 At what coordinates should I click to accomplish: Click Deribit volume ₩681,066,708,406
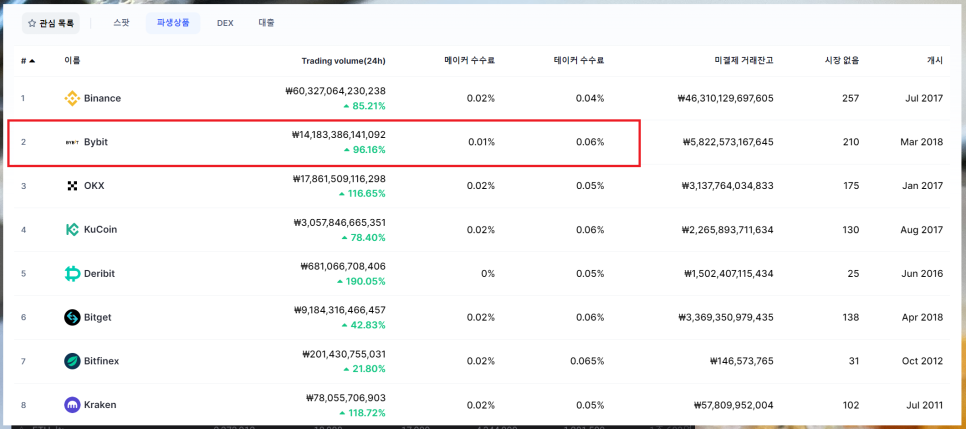click(343, 266)
